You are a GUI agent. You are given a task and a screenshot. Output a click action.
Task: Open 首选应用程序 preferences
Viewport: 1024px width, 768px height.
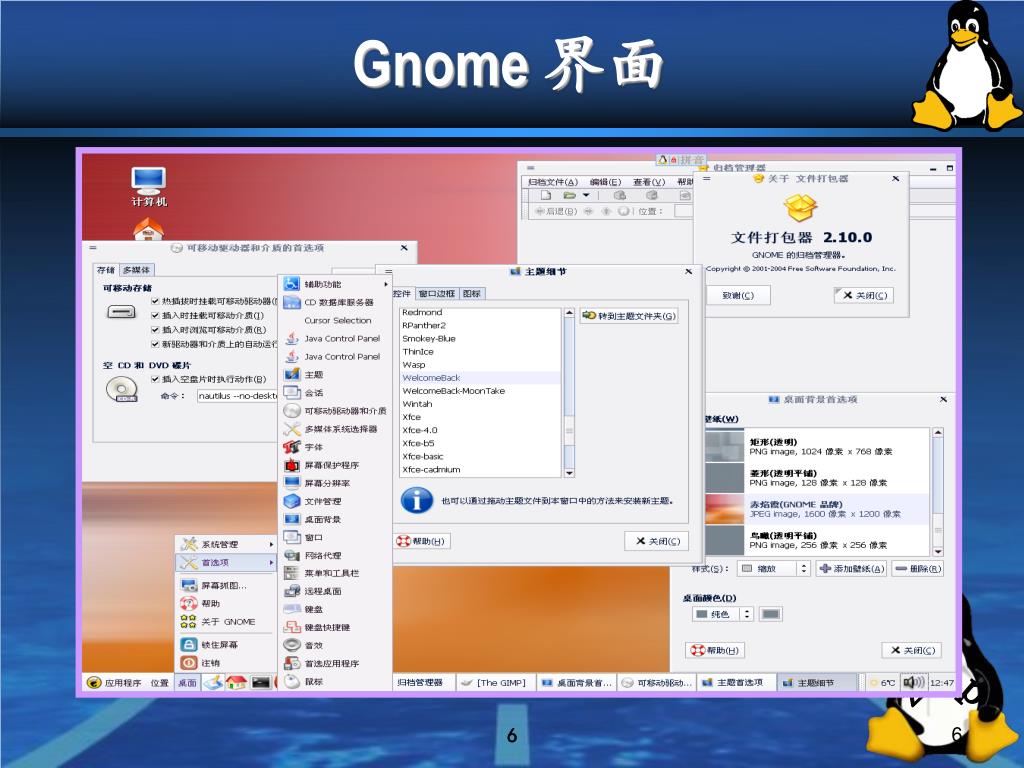335,663
